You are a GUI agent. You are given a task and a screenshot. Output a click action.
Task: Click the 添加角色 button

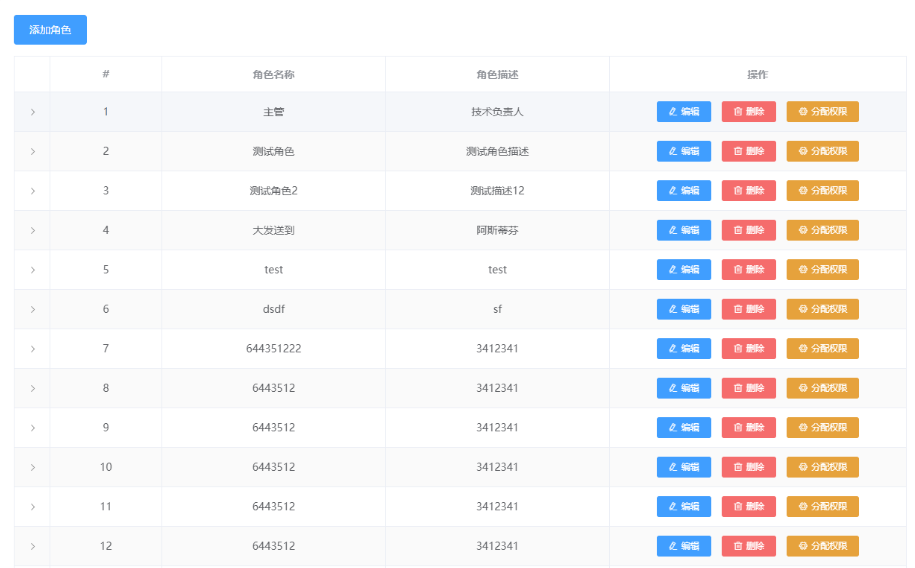coord(50,30)
